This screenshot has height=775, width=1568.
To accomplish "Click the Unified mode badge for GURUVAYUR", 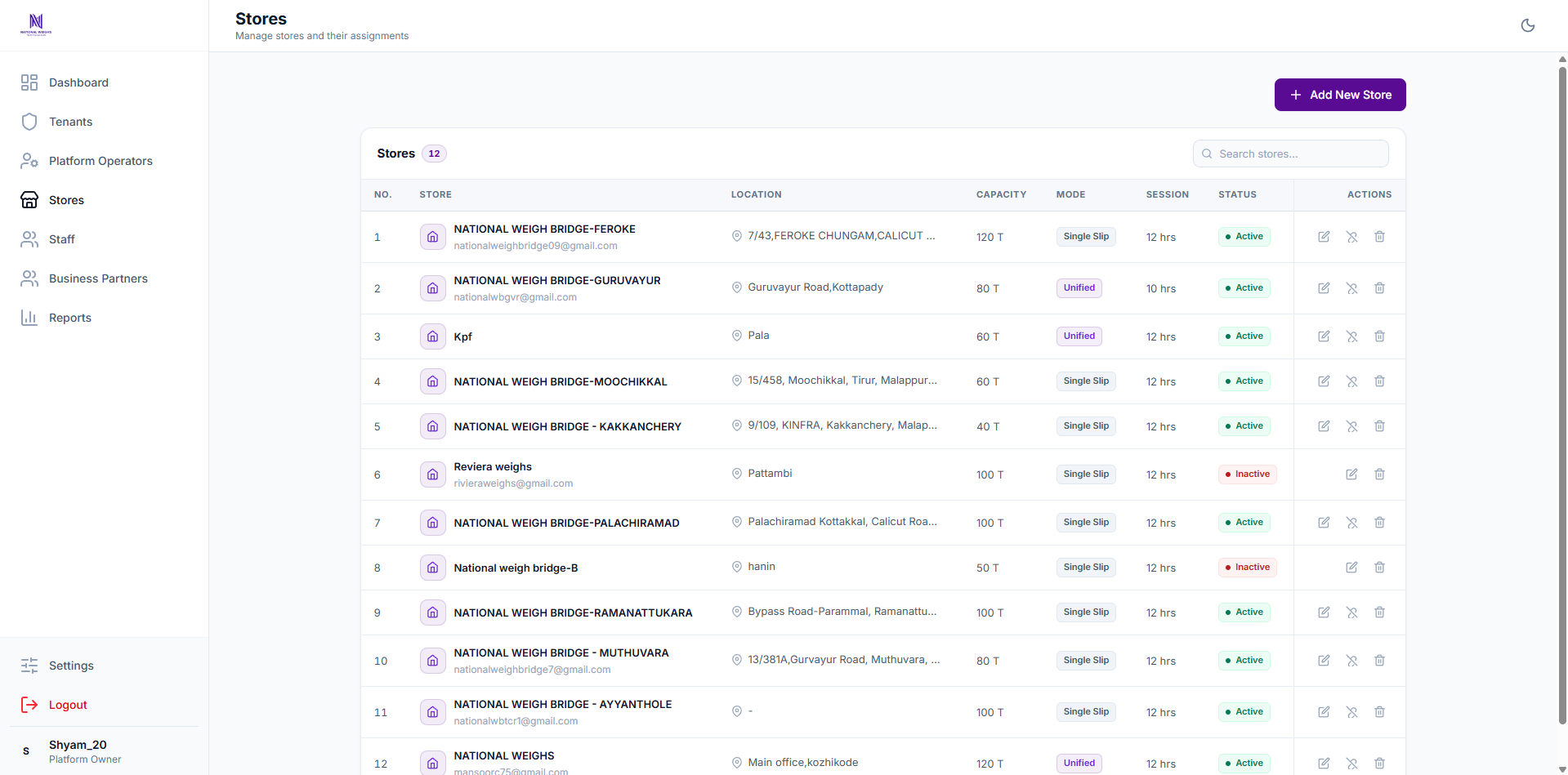I will point(1079,288).
